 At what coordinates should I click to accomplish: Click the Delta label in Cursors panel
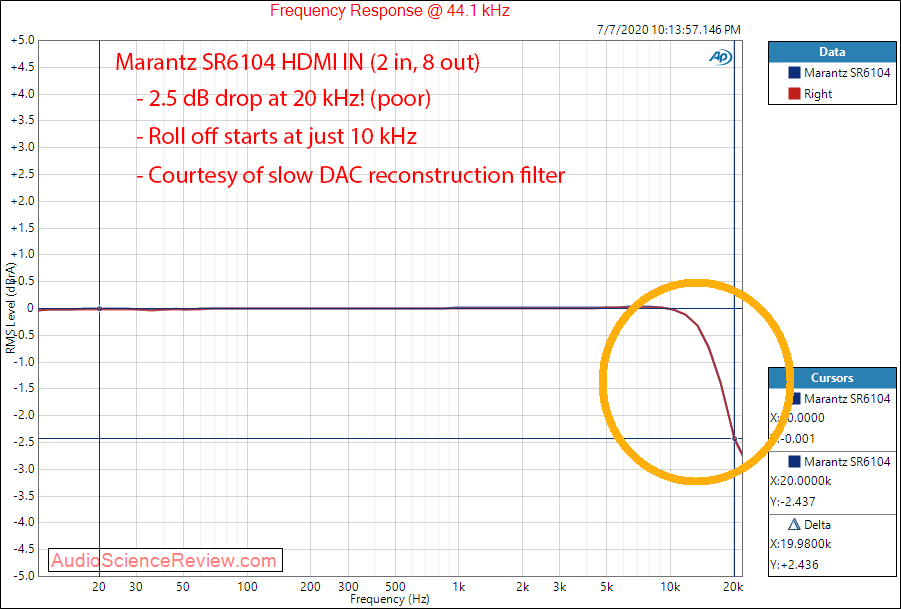pos(818,525)
